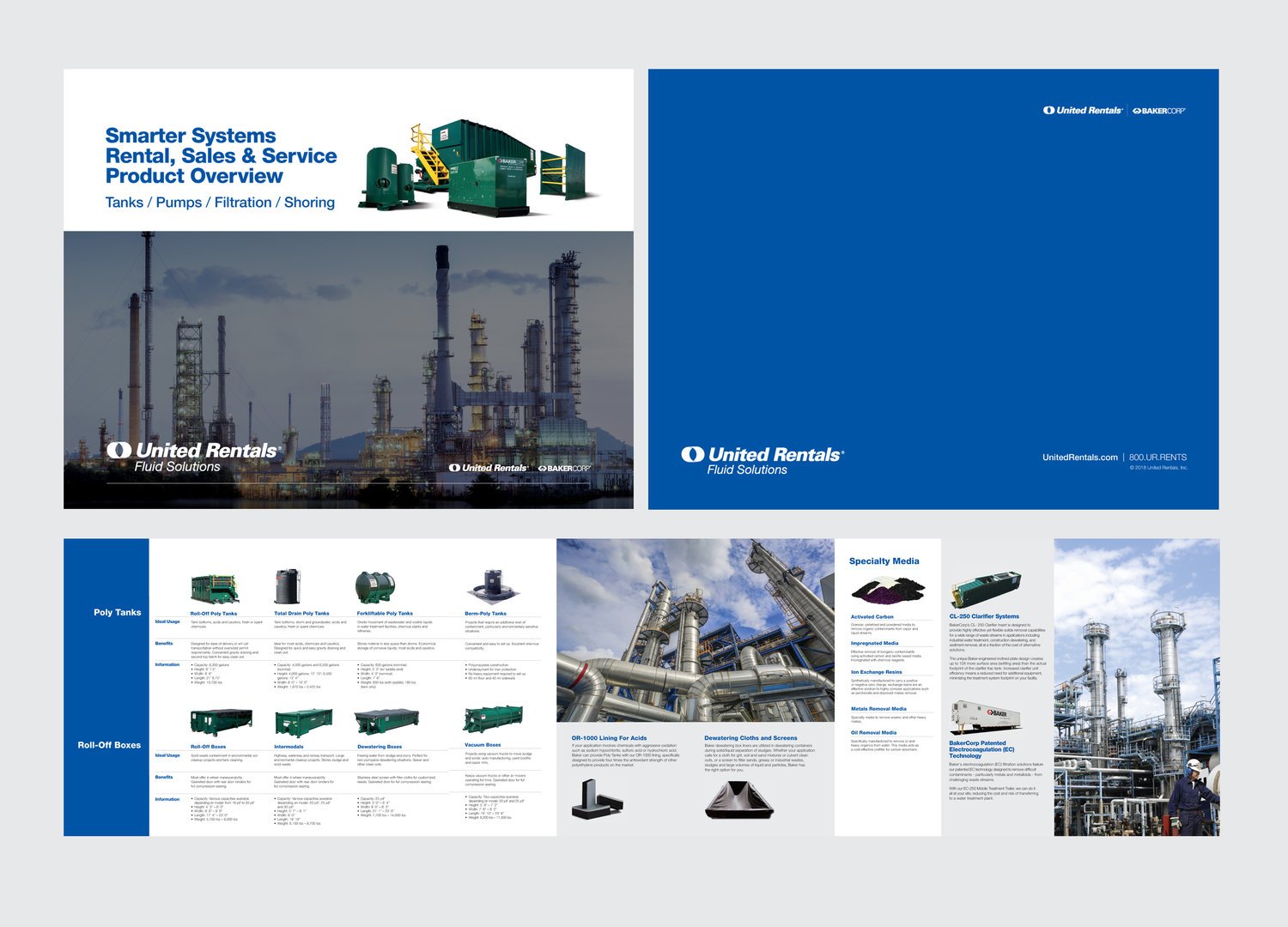The image size is (1288, 927).
Task: Open the UnitedRentals.com link on the back cover
Action: pyautogui.click(x=1080, y=457)
